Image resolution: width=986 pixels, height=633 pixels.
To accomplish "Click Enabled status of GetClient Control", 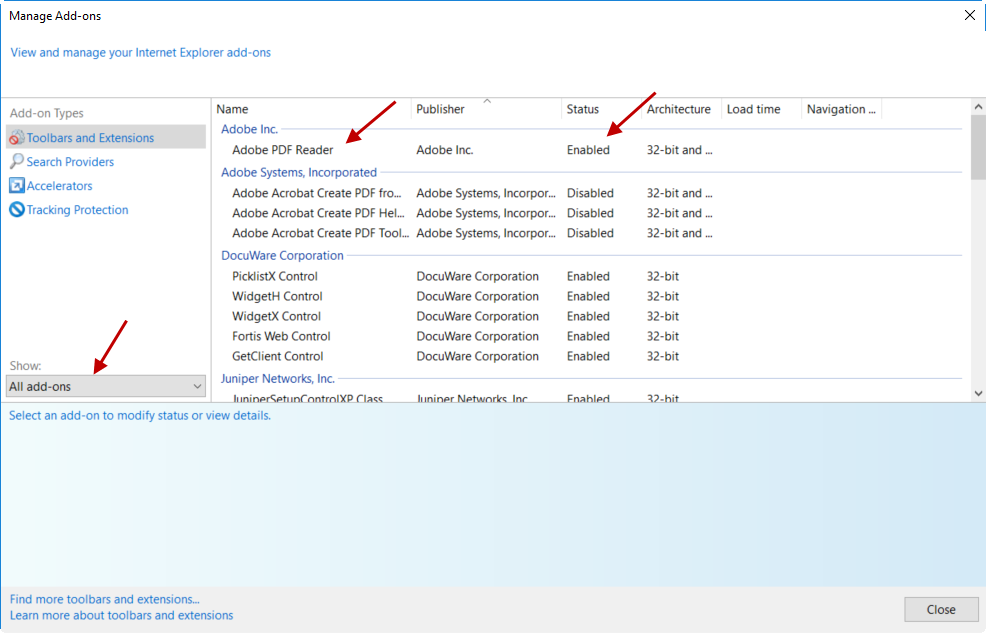I will point(588,356).
